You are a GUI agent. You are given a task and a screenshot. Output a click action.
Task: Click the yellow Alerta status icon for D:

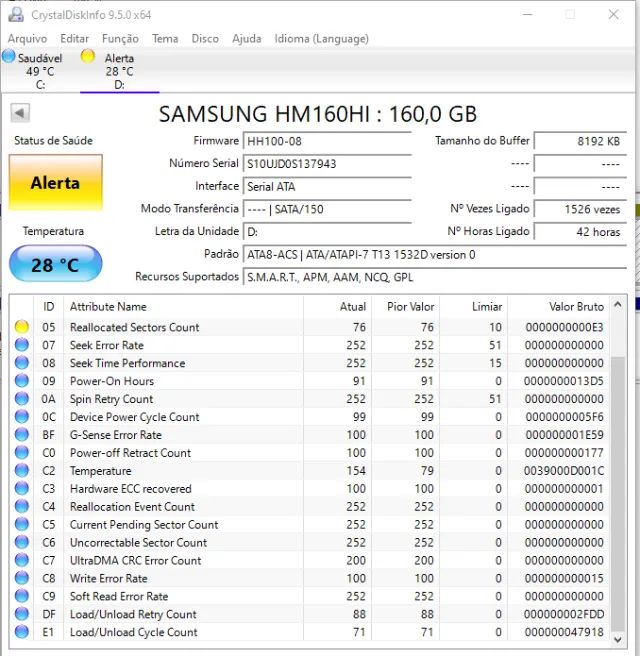[87, 56]
